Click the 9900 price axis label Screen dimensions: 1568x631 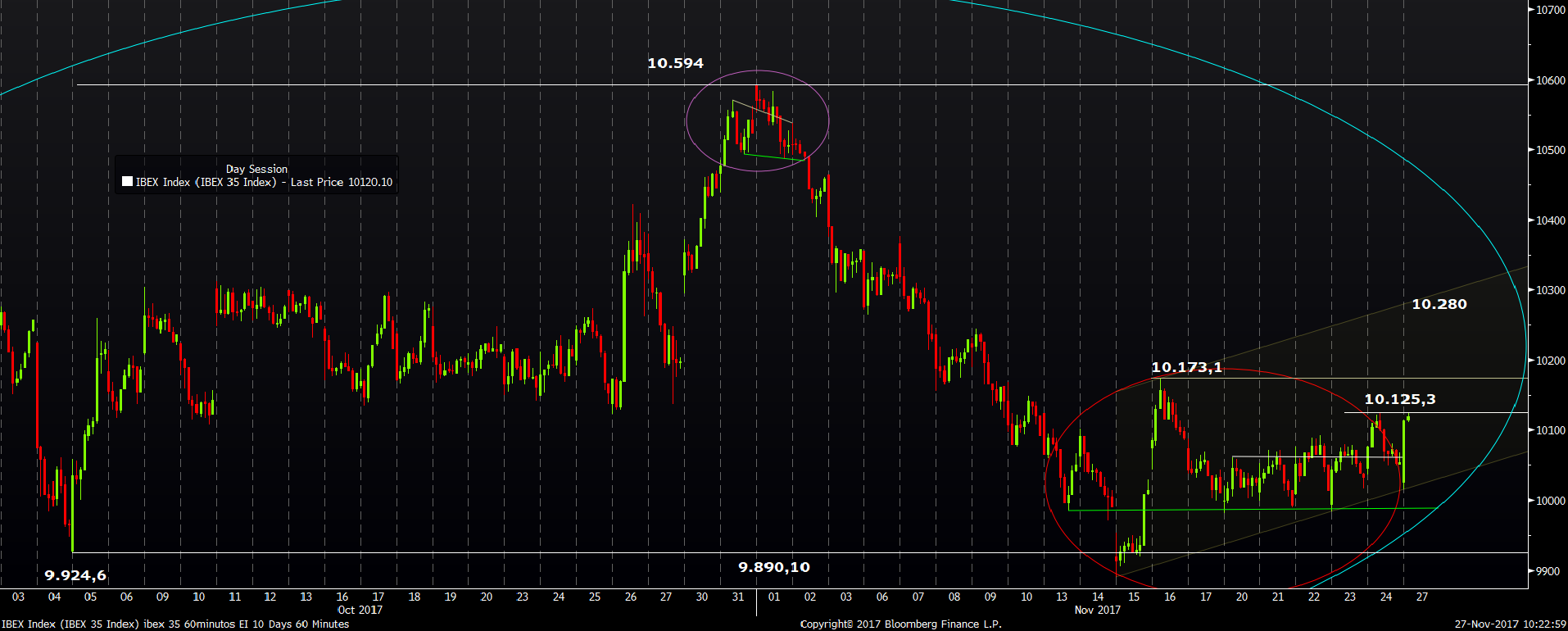[x=1548, y=571]
